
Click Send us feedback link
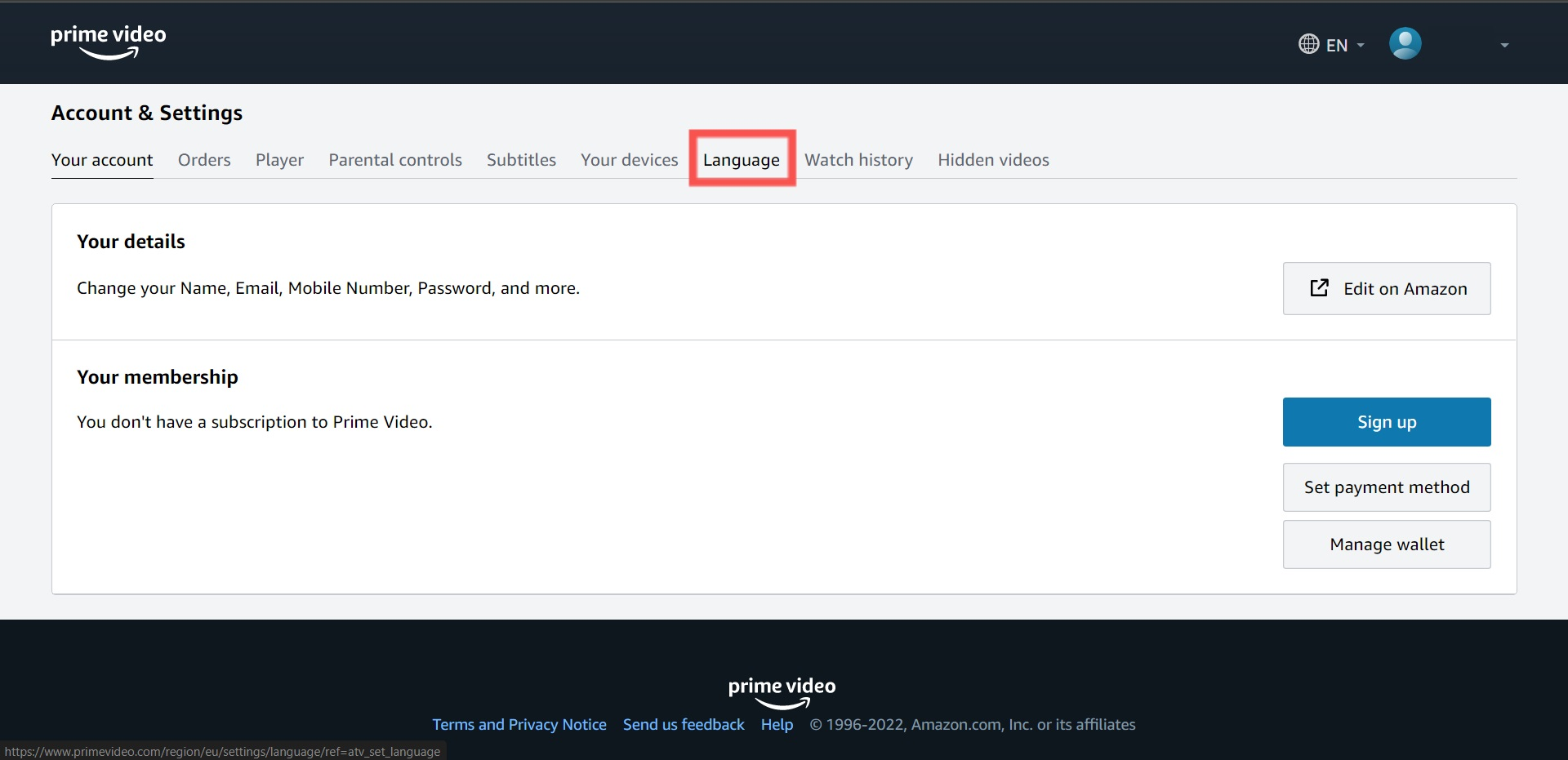[684, 725]
